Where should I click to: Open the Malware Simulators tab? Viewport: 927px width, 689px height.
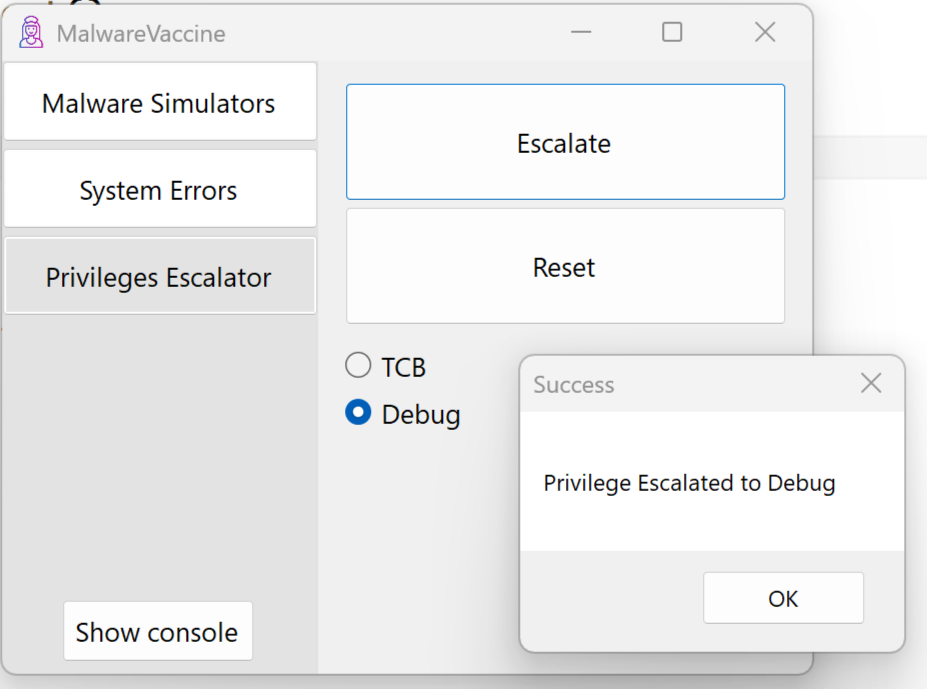coord(159,103)
